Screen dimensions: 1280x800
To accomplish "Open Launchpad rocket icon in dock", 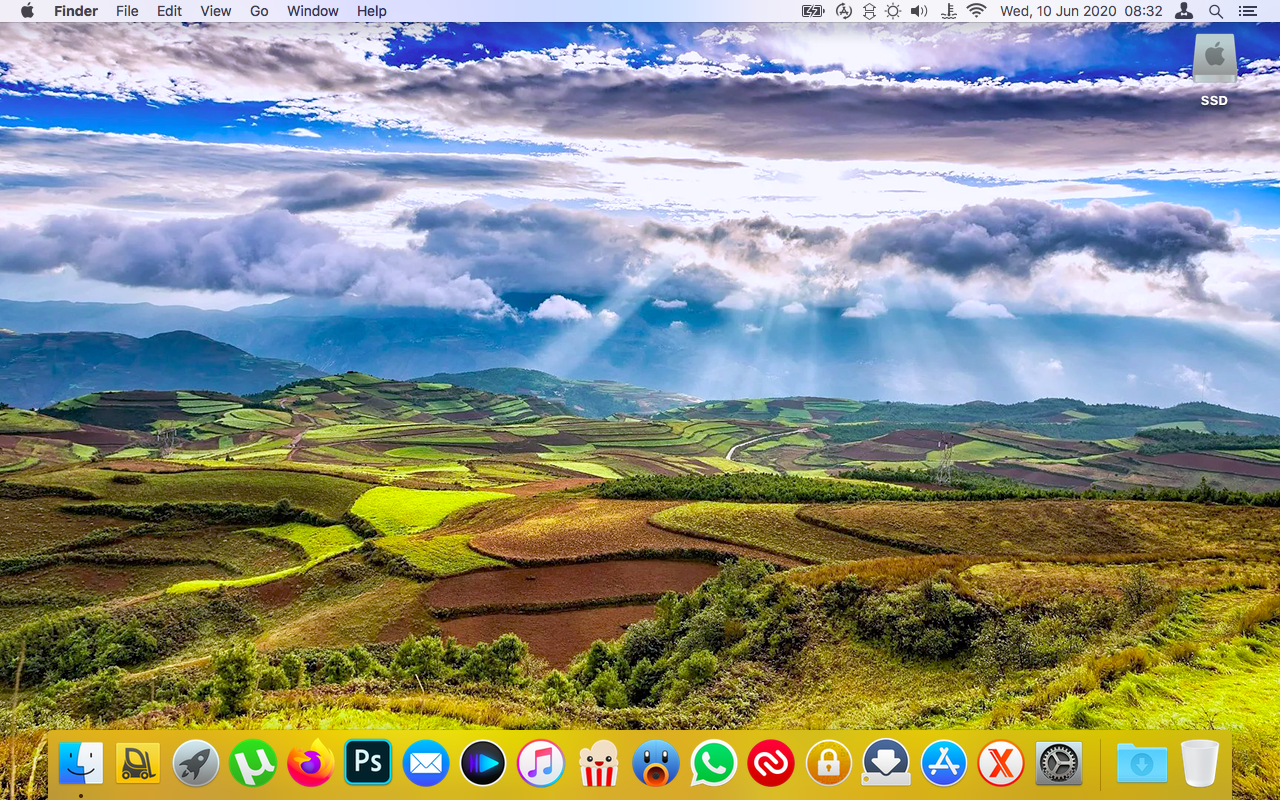I will 196,765.
